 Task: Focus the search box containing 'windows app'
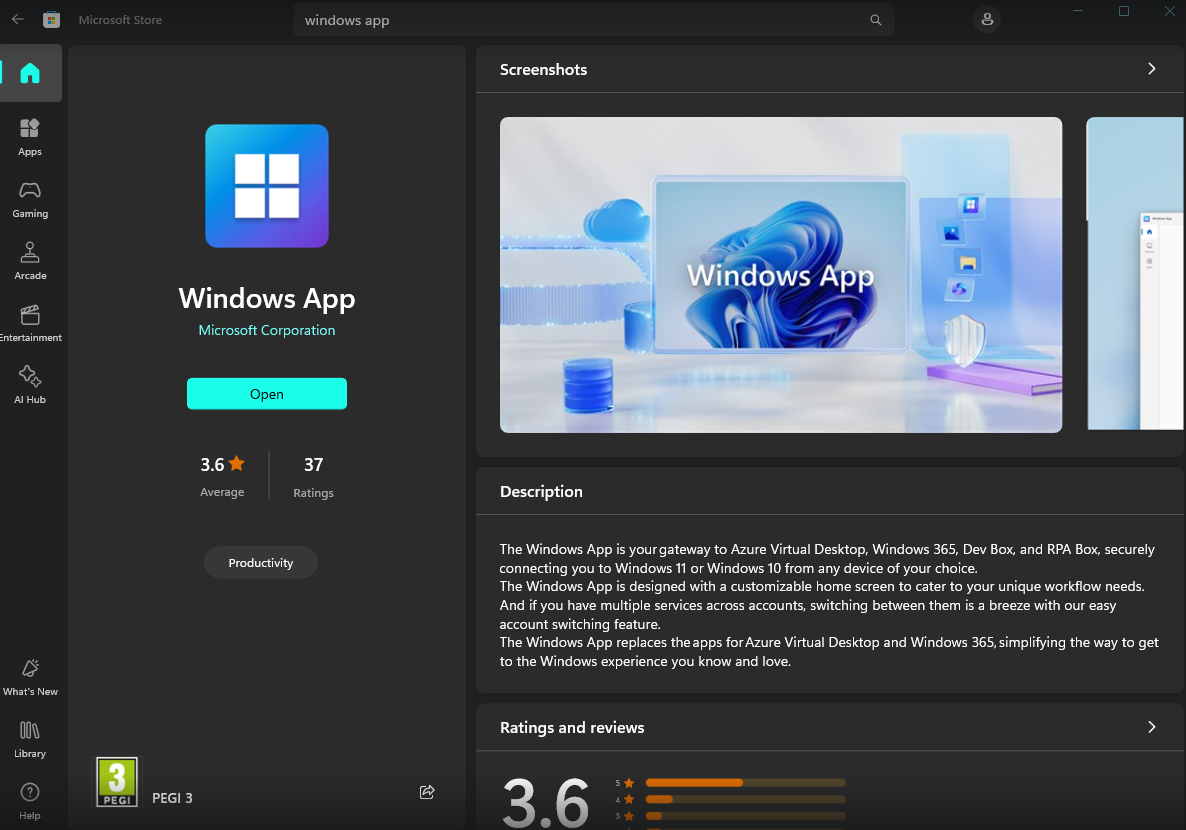pos(594,20)
